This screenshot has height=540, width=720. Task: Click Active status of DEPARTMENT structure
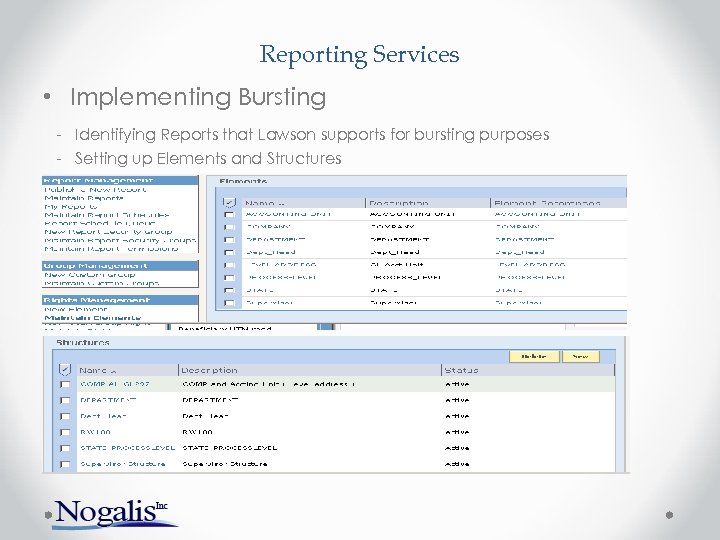(x=457, y=400)
